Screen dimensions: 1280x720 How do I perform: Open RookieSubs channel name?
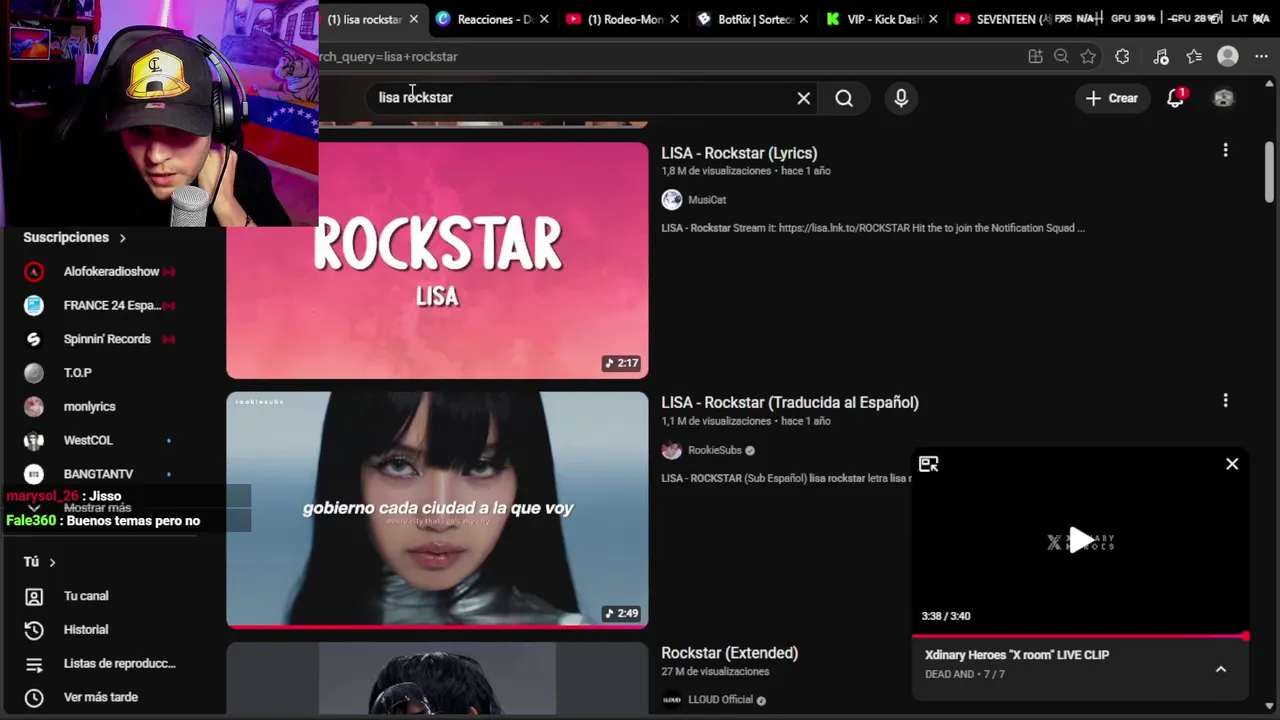(715, 450)
